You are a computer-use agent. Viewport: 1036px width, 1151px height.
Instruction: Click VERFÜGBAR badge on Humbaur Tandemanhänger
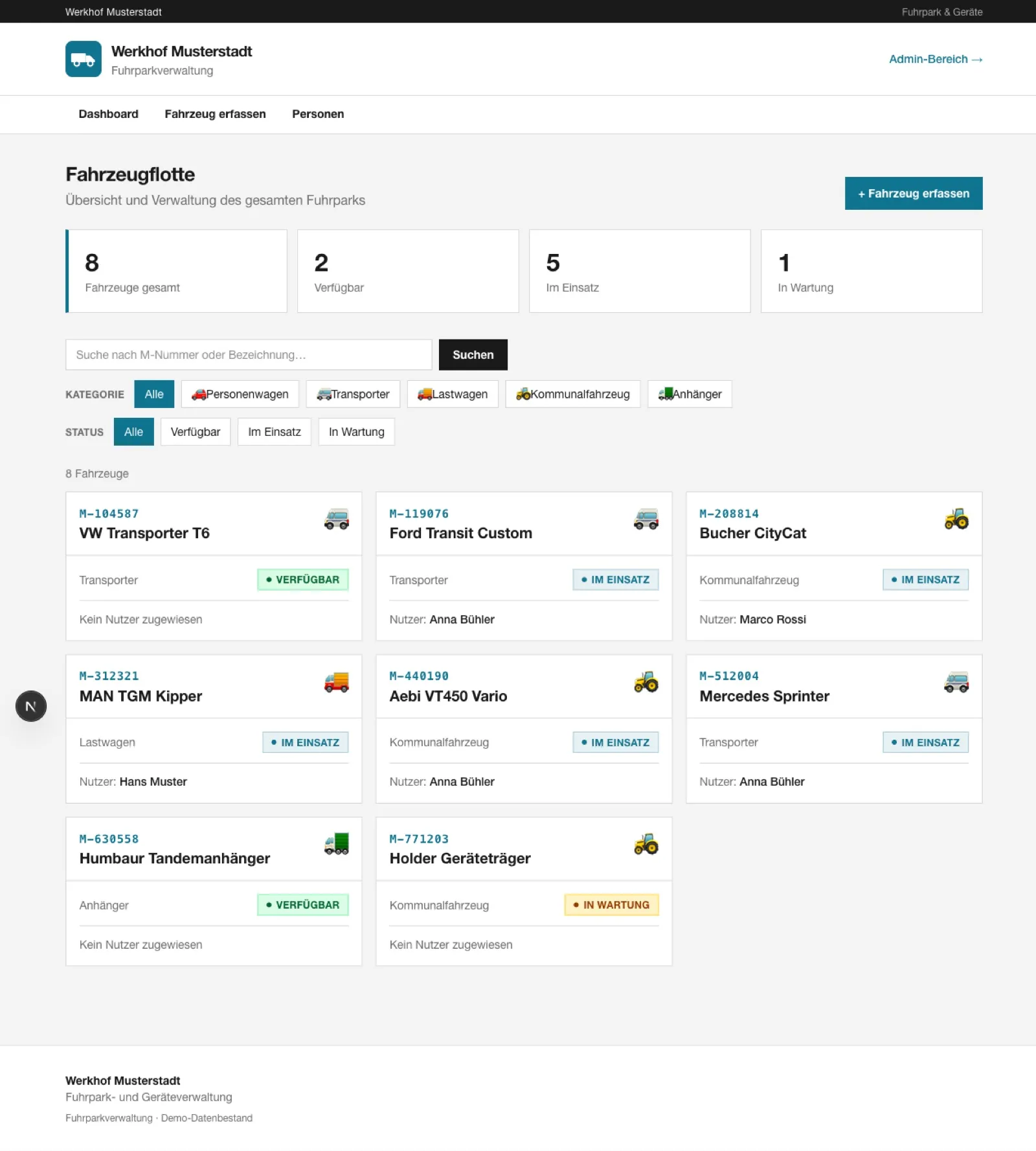coord(303,905)
